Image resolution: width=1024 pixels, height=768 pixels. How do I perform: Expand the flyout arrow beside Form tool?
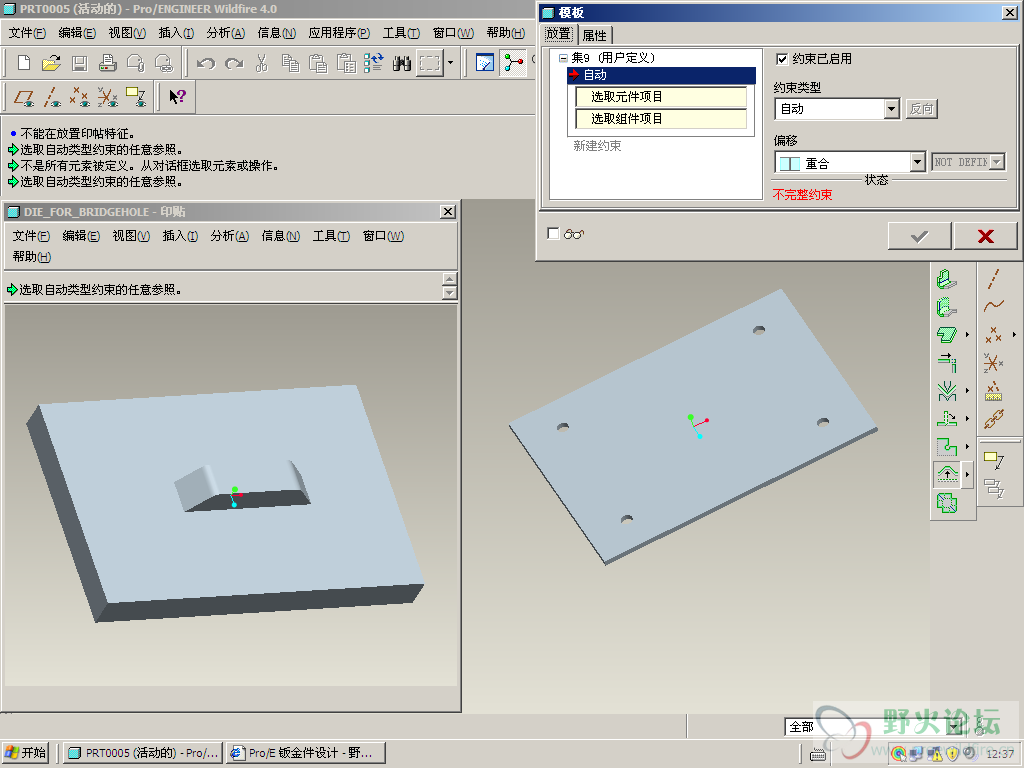967,474
